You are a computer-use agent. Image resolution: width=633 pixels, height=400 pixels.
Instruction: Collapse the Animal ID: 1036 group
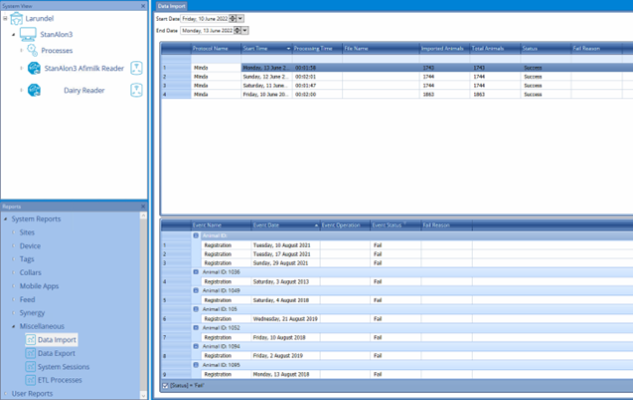(x=196, y=271)
